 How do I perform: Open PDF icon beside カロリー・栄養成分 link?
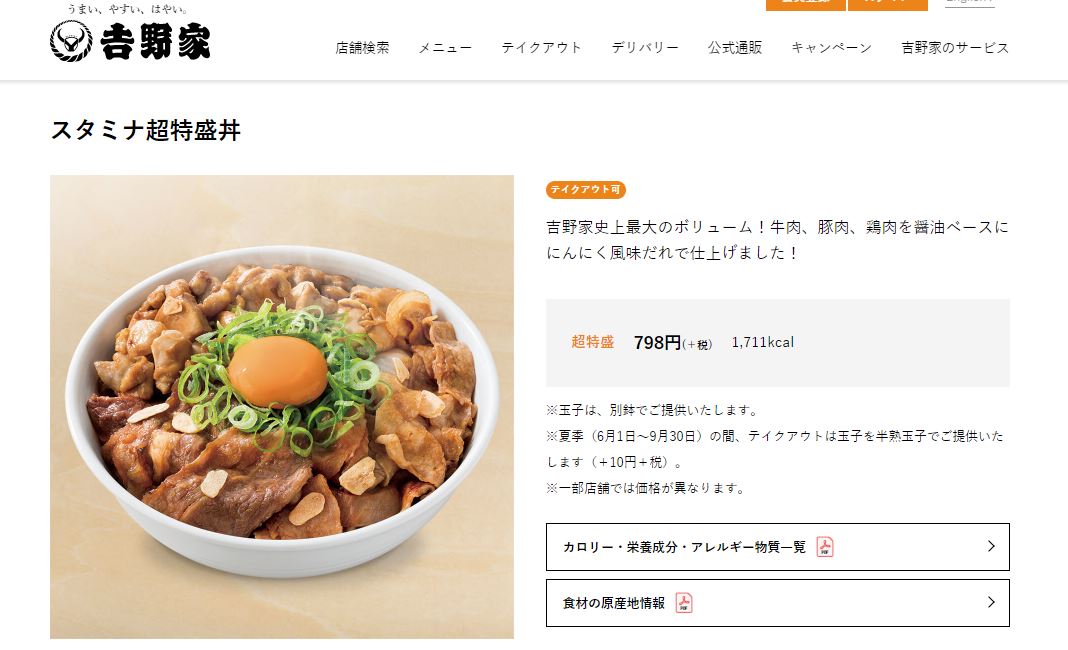(825, 547)
